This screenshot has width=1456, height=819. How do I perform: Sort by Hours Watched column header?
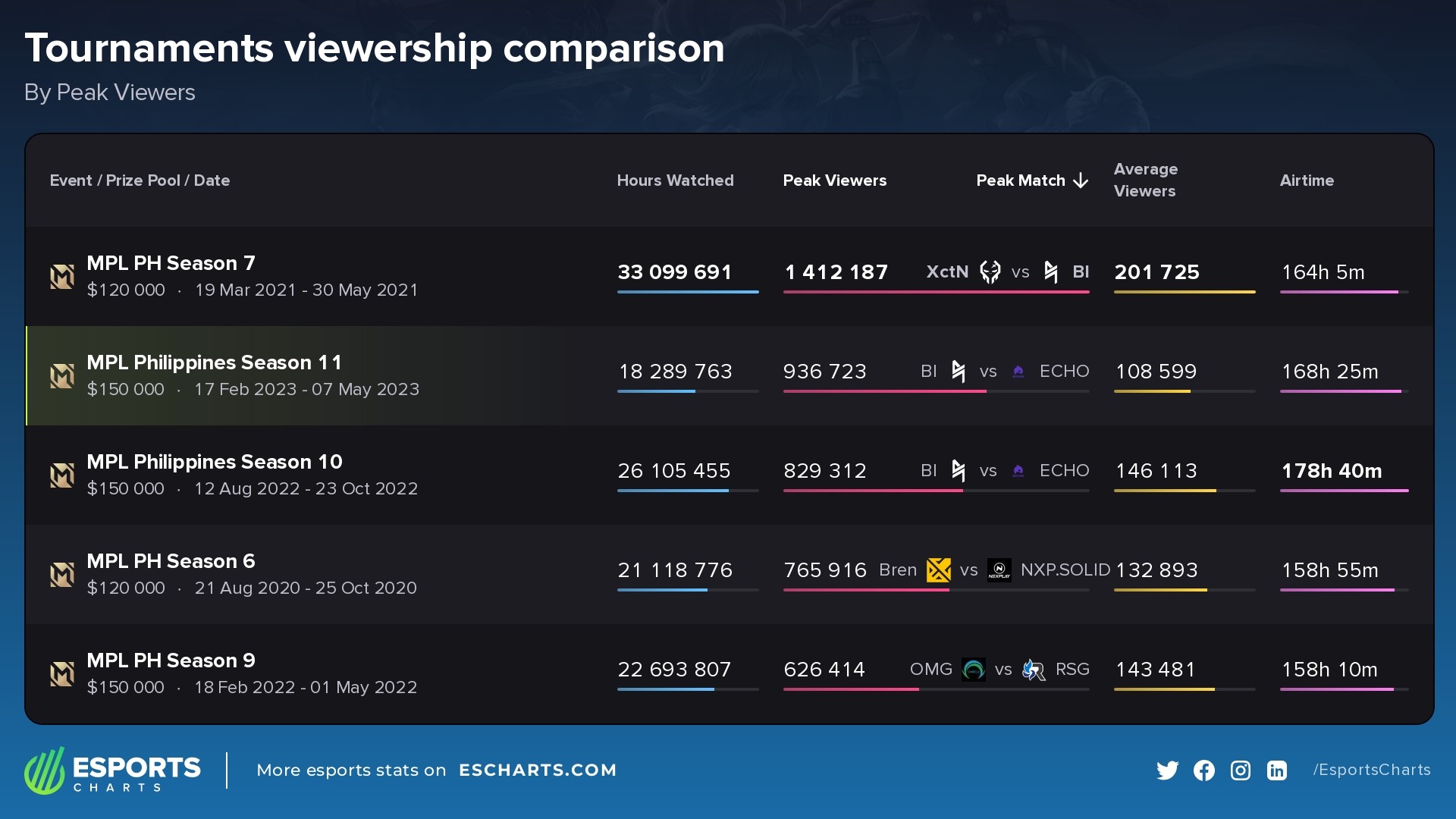click(675, 180)
